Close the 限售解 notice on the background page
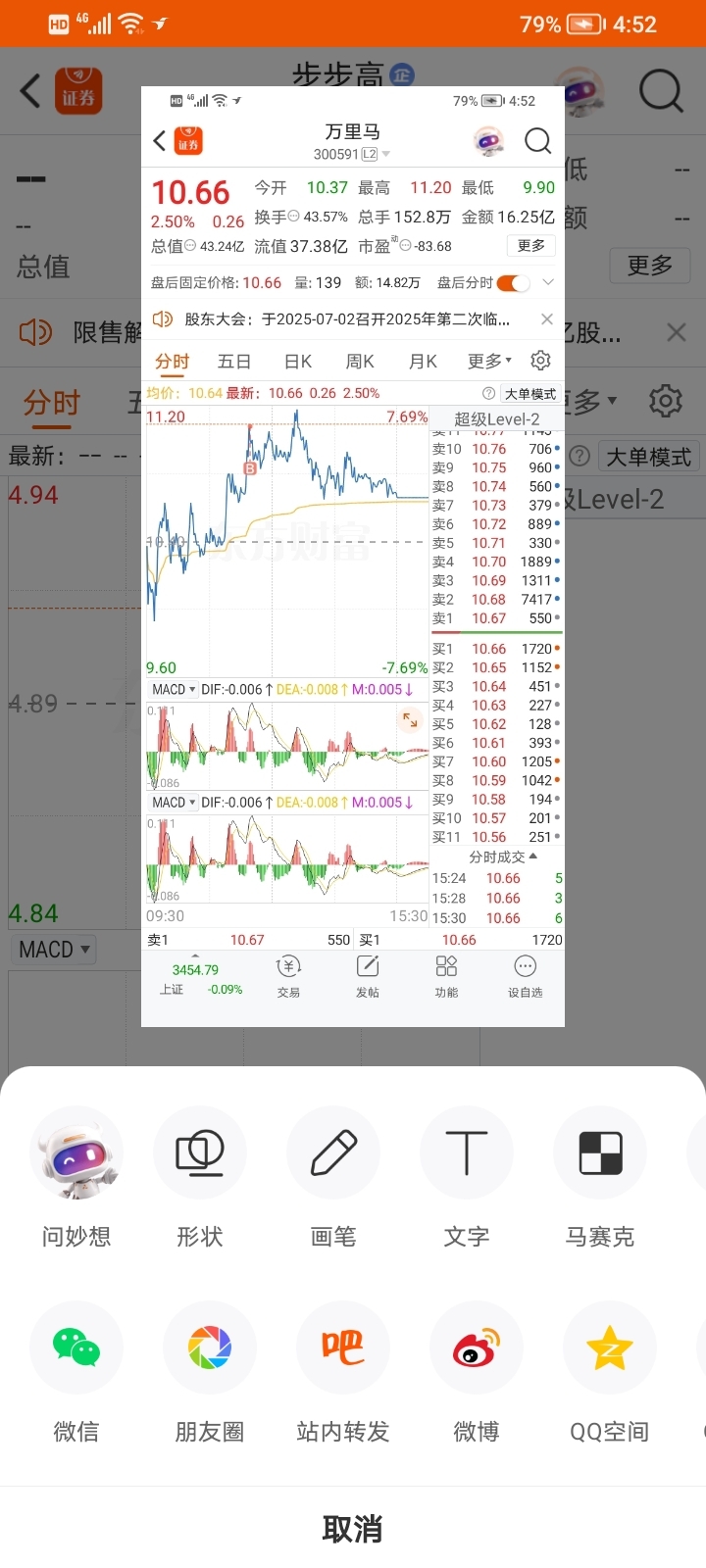This screenshot has width=706, height=1568. click(x=677, y=332)
